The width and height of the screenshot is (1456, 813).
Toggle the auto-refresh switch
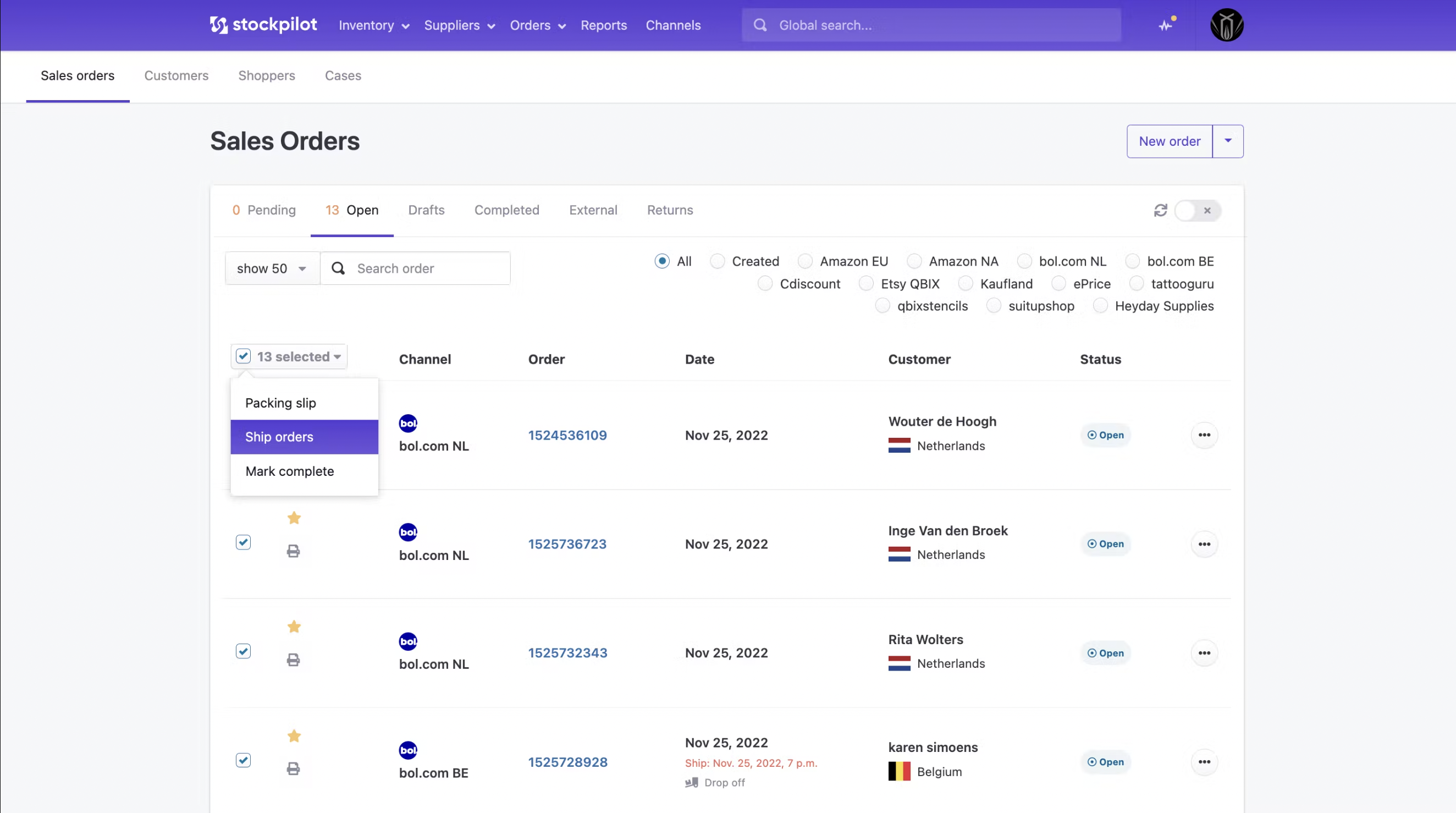[x=1197, y=210]
